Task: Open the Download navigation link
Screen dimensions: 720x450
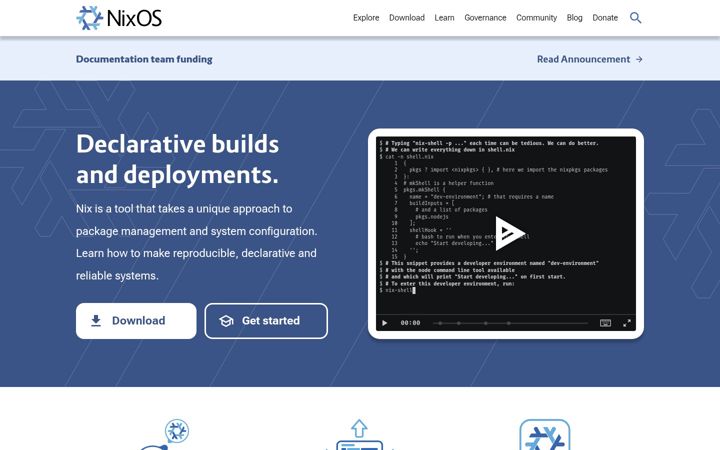Action: tap(407, 17)
